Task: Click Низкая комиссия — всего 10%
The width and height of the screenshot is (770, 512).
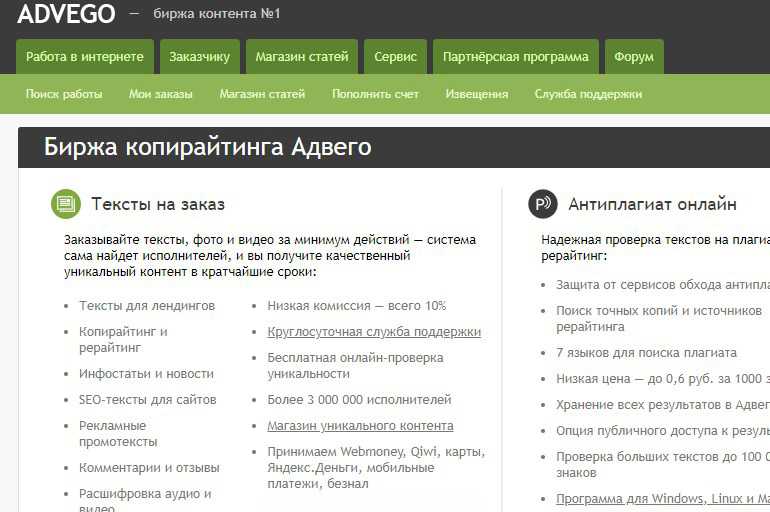Action: (x=357, y=306)
